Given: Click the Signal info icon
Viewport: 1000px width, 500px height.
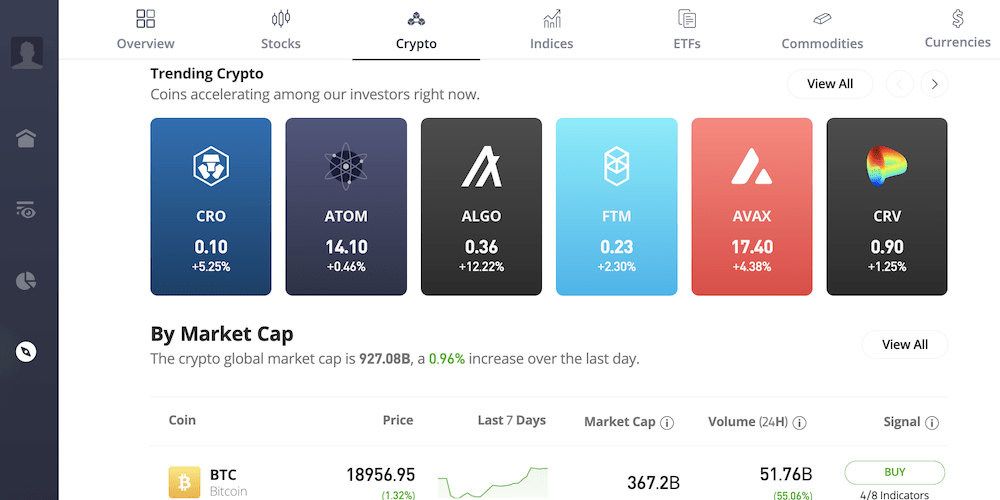Looking at the screenshot, I should click(x=932, y=422).
